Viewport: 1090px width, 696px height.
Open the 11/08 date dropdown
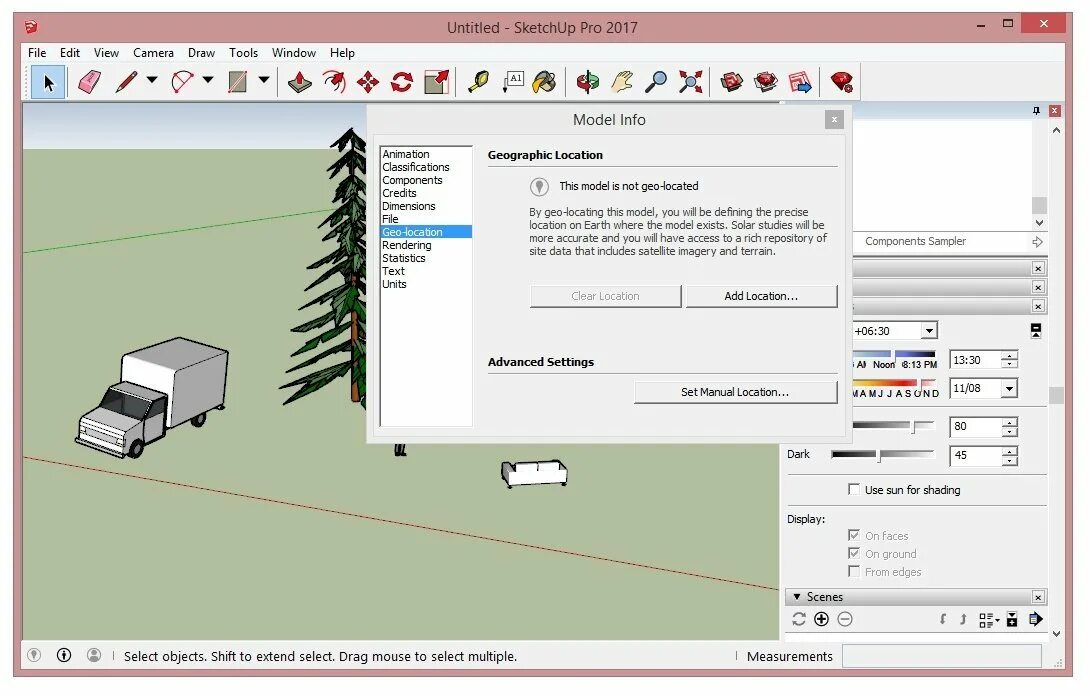pyautogui.click(x=1009, y=389)
